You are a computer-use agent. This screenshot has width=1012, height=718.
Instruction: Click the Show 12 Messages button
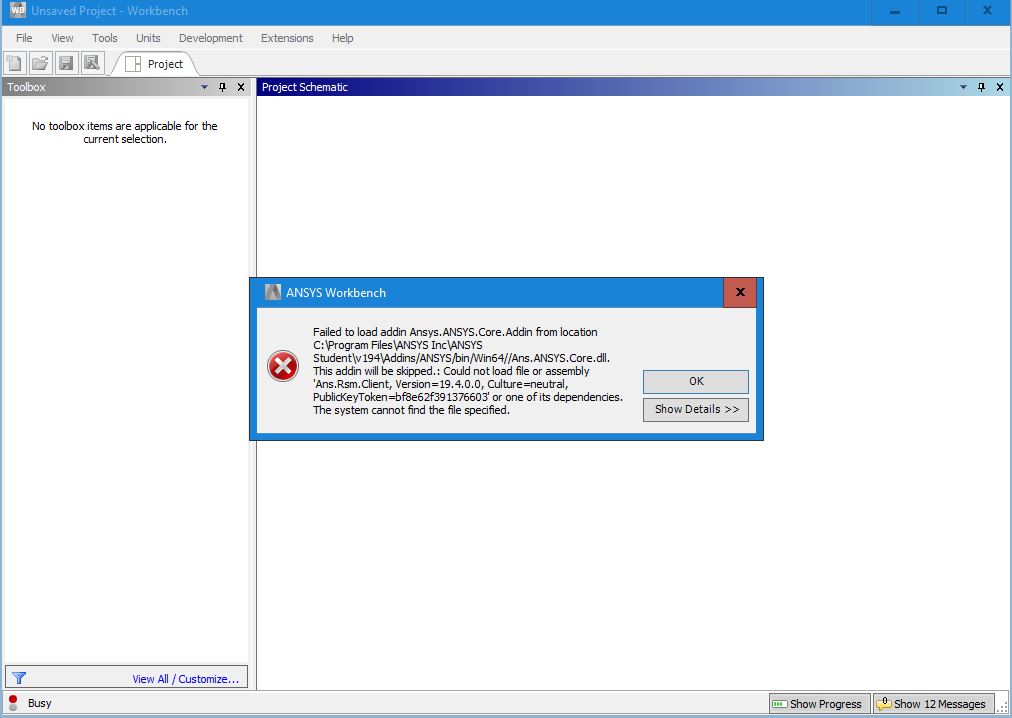point(933,704)
